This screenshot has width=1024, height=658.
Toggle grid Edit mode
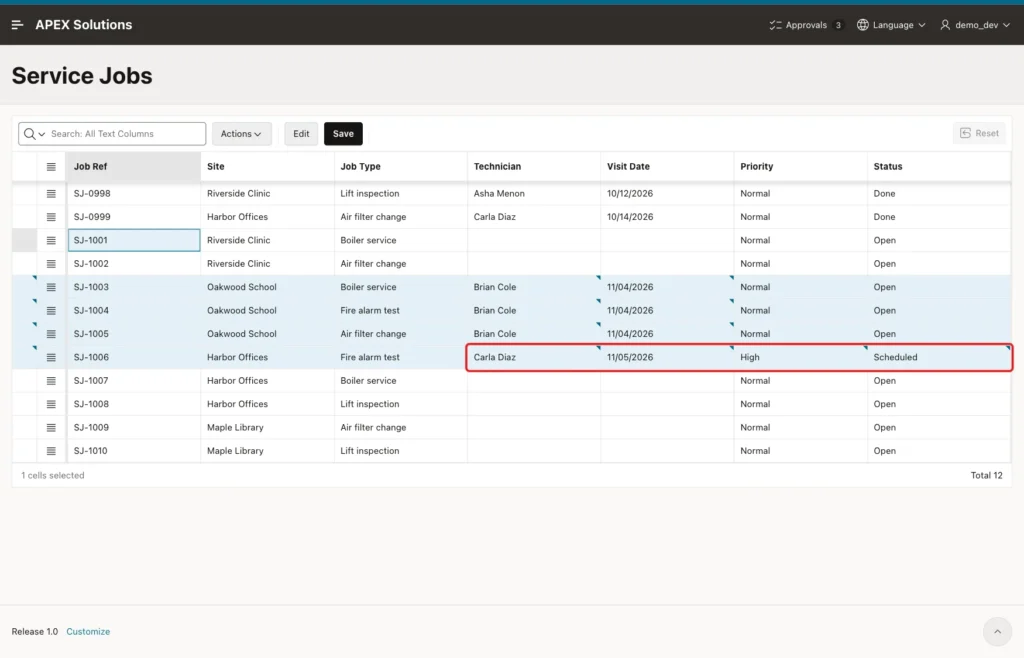tap(301, 134)
